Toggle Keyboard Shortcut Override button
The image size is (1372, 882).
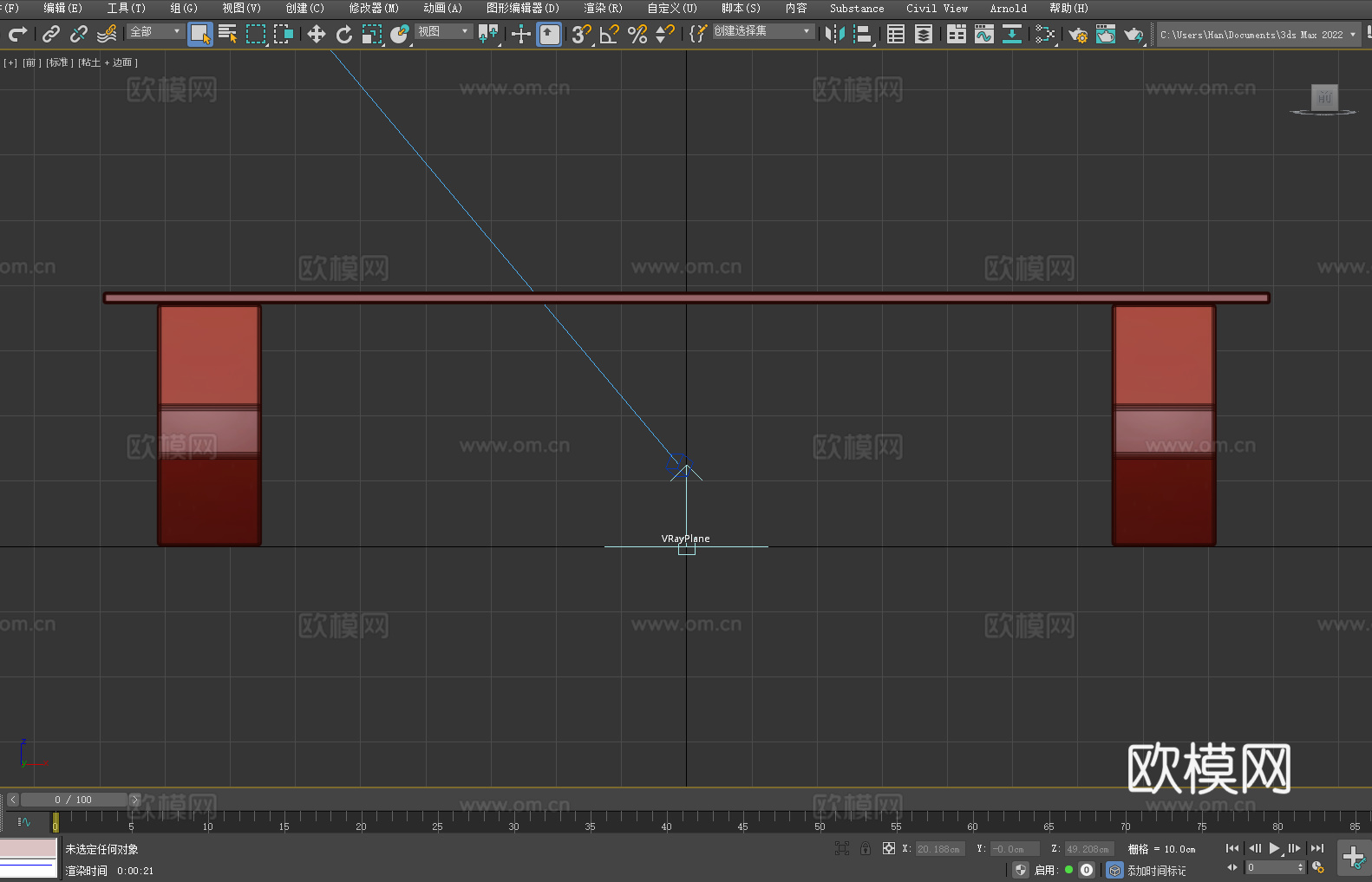tap(549, 34)
